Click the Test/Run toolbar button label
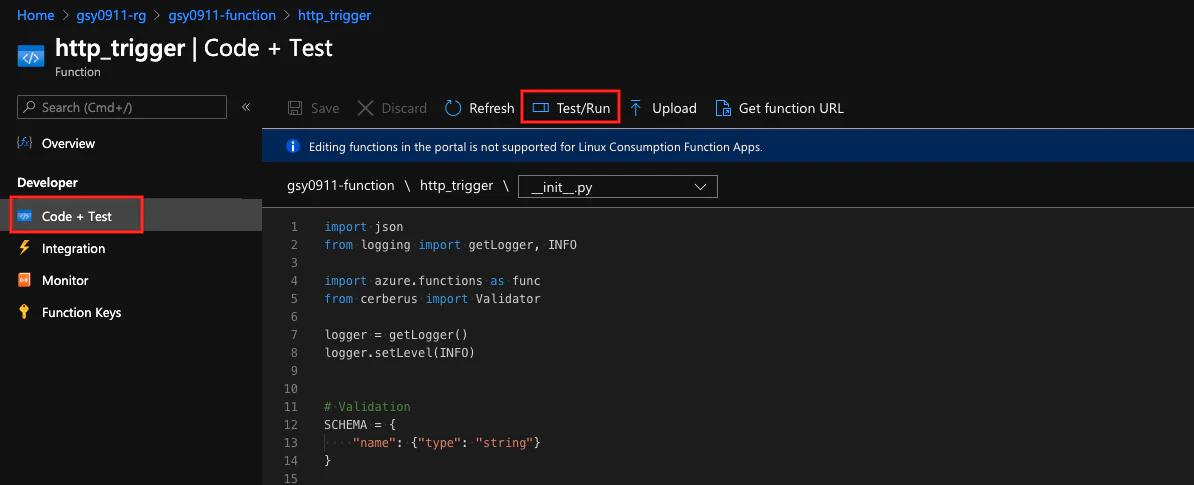This screenshot has height=485, width=1194. tap(583, 108)
